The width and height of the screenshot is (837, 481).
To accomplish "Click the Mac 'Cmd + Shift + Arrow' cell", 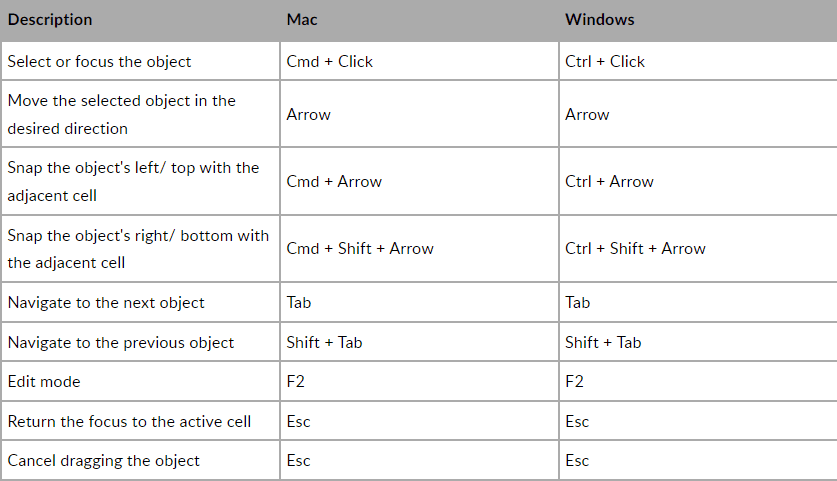I will (x=360, y=248).
